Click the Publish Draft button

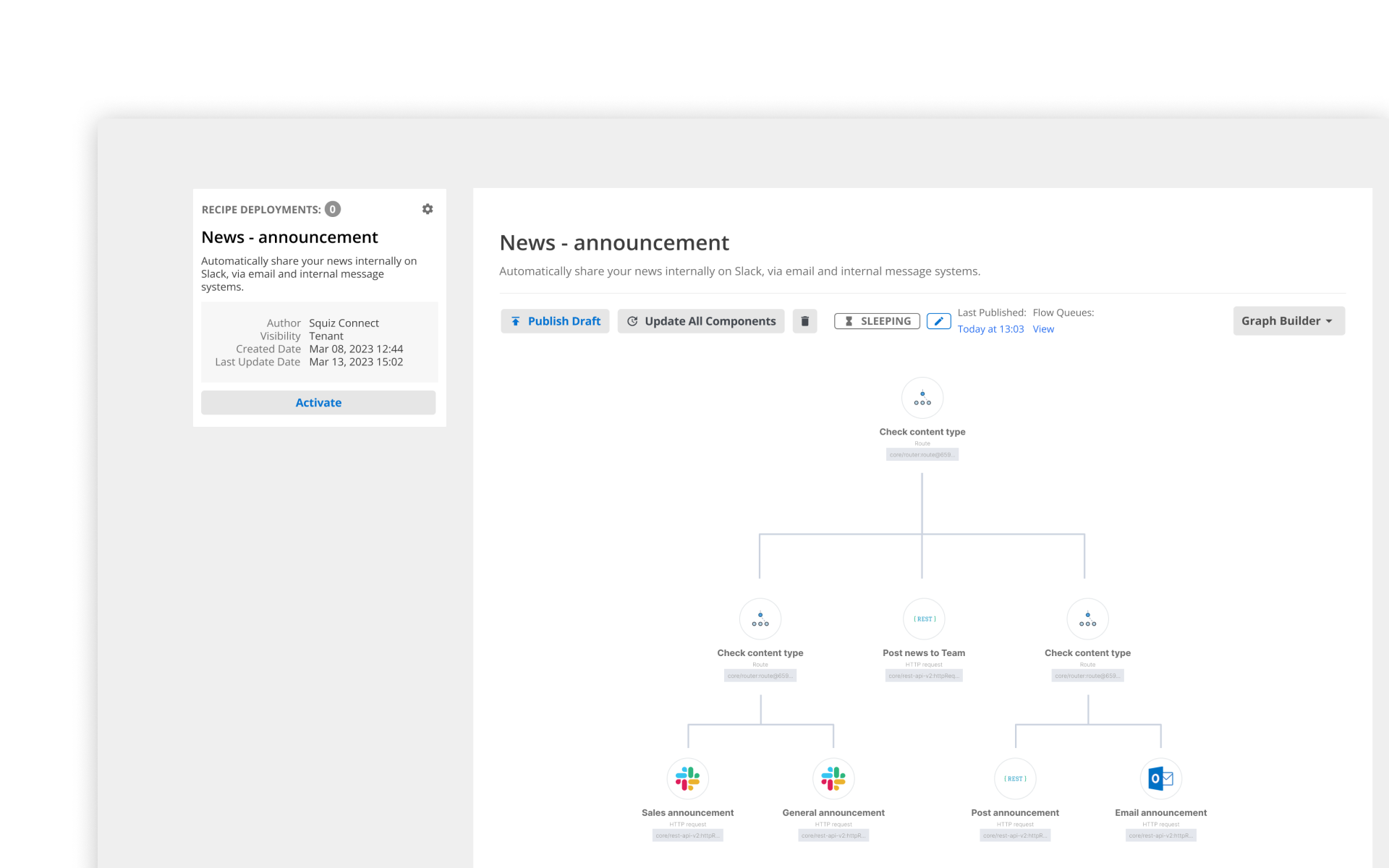click(x=555, y=321)
